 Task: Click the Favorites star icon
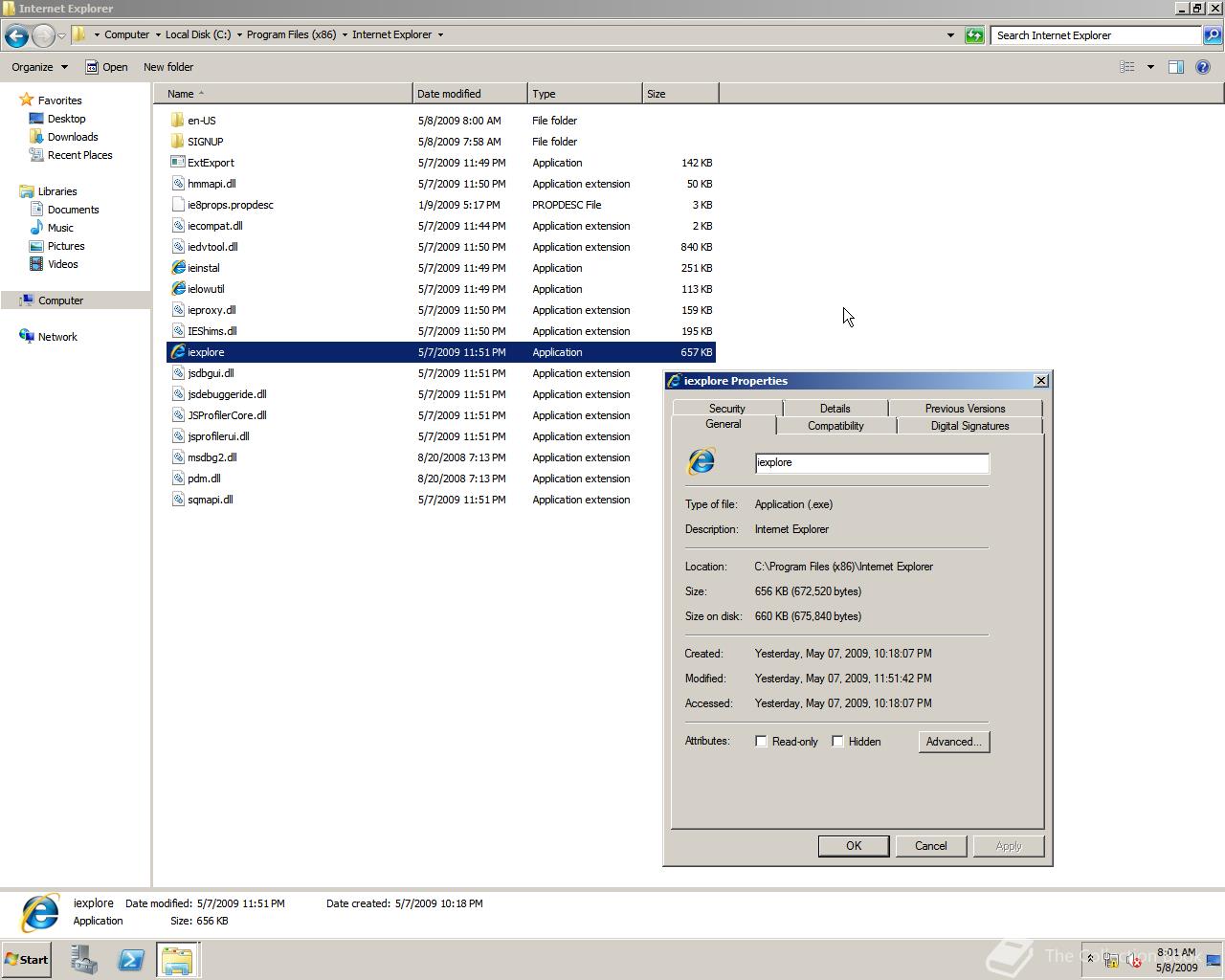[27, 100]
